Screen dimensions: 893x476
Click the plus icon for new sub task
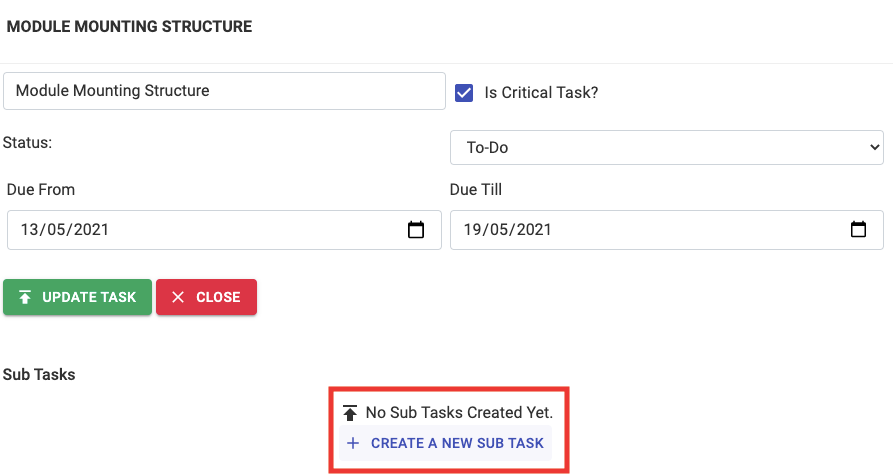coord(352,443)
